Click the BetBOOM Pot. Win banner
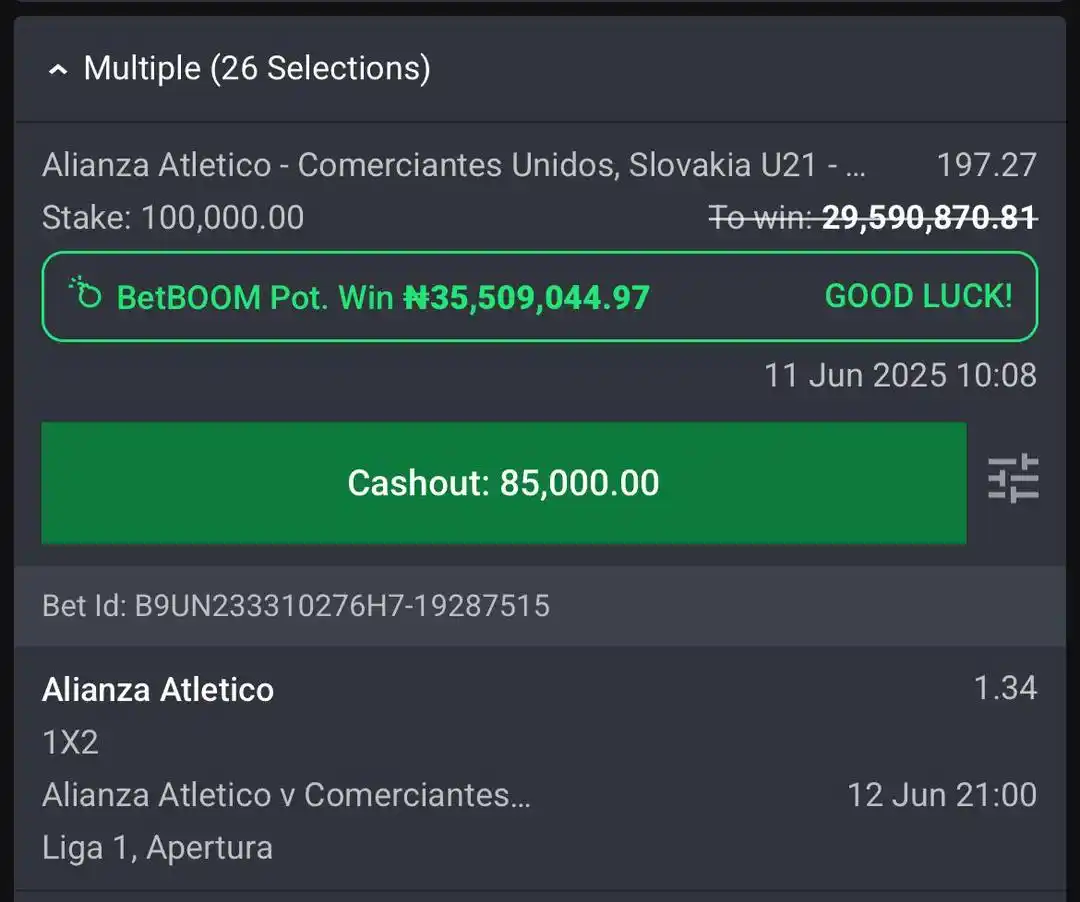Viewport: 1080px width, 902px height. tap(539, 297)
